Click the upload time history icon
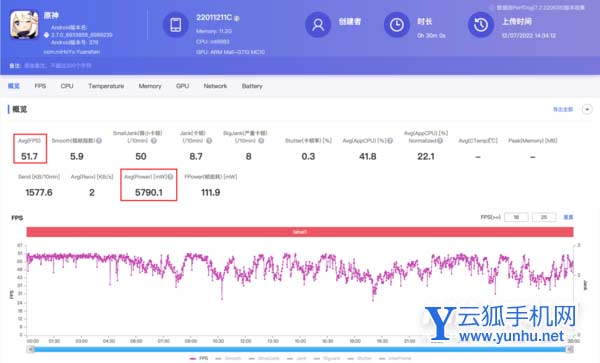 [481, 25]
